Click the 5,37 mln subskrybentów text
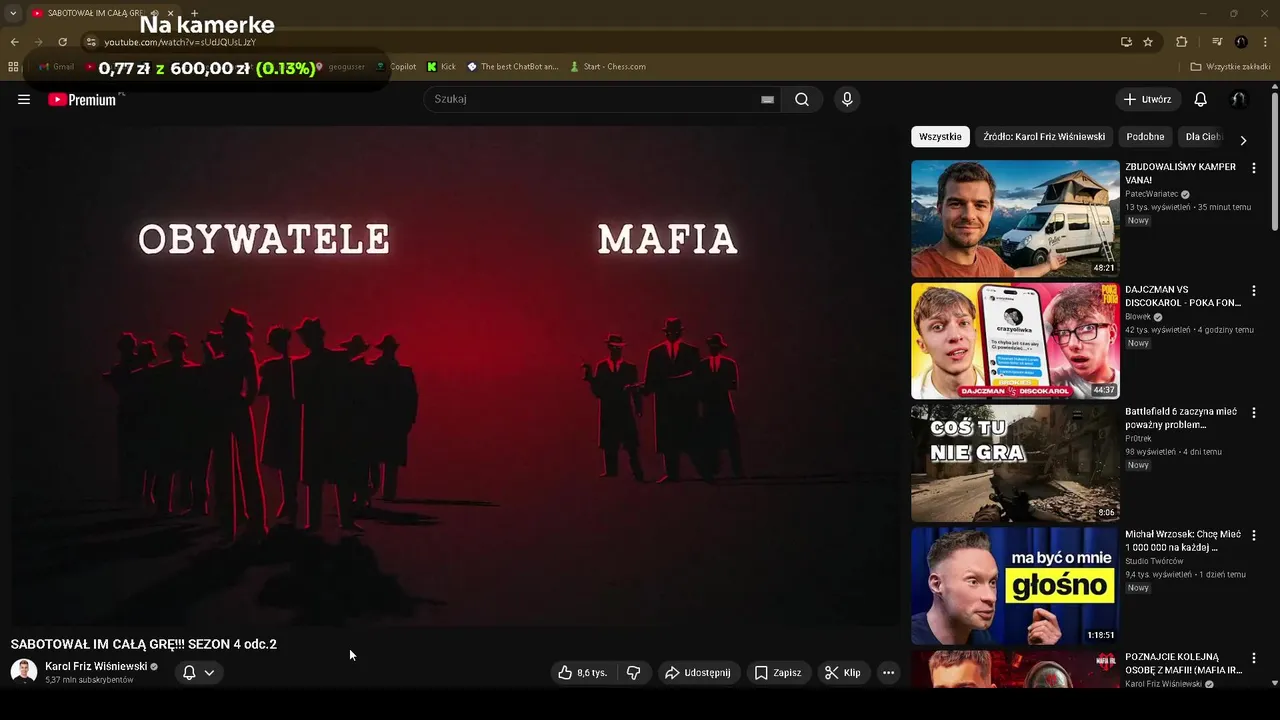Viewport: 1280px width, 720px height. 89,680
